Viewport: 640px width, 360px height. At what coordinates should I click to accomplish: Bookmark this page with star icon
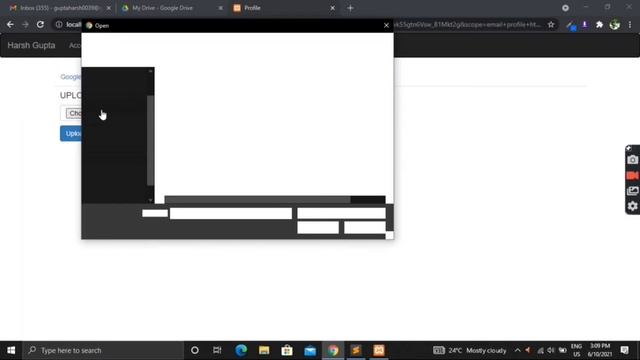click(x=551, y=24)
